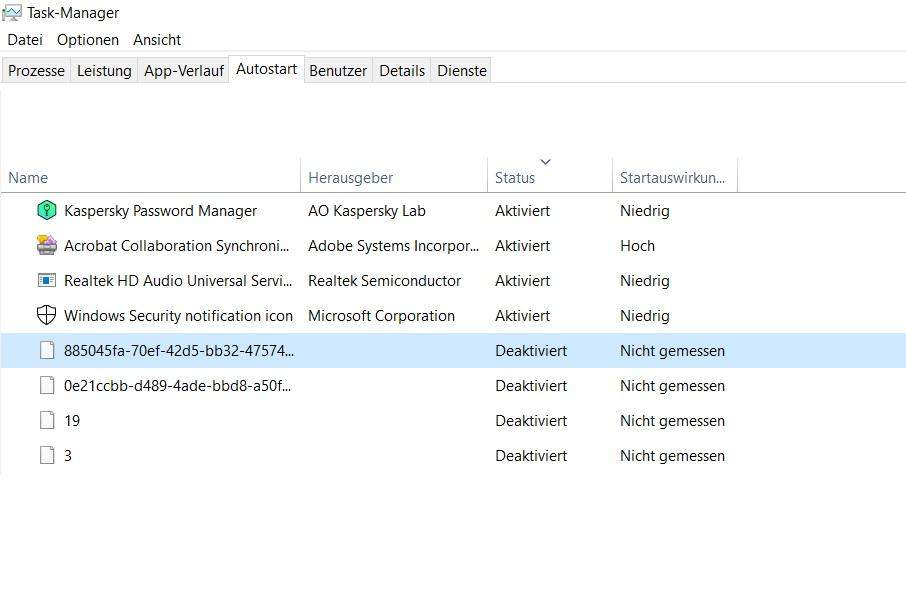Sort by the Herausgeber column header
The width and height of the screenshot is (906, 612).
394,177
